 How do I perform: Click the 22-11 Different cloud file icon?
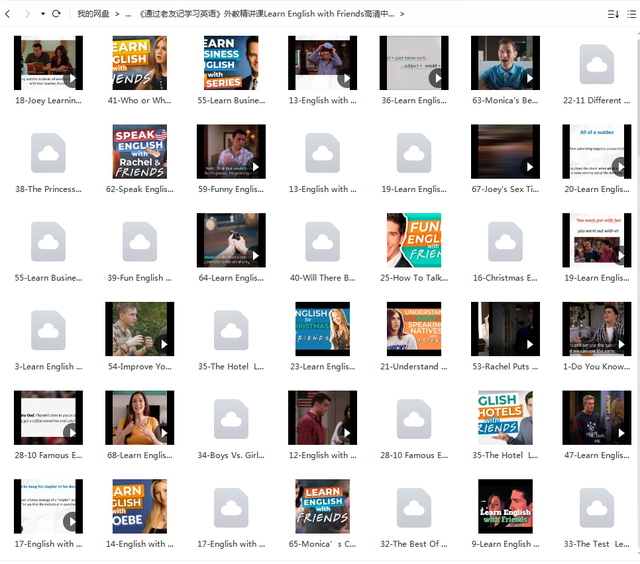(597, 64)
